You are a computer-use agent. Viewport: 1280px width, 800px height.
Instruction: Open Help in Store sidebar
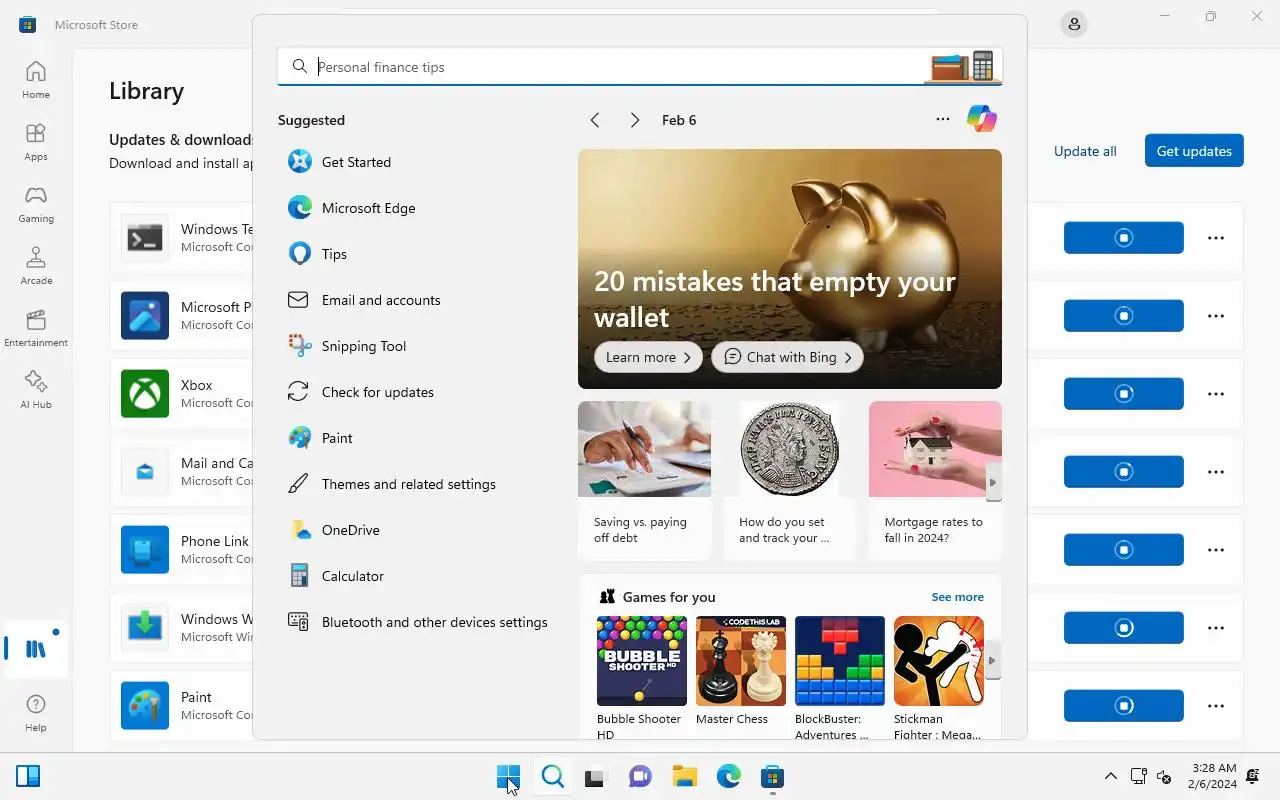click(36, 713)
